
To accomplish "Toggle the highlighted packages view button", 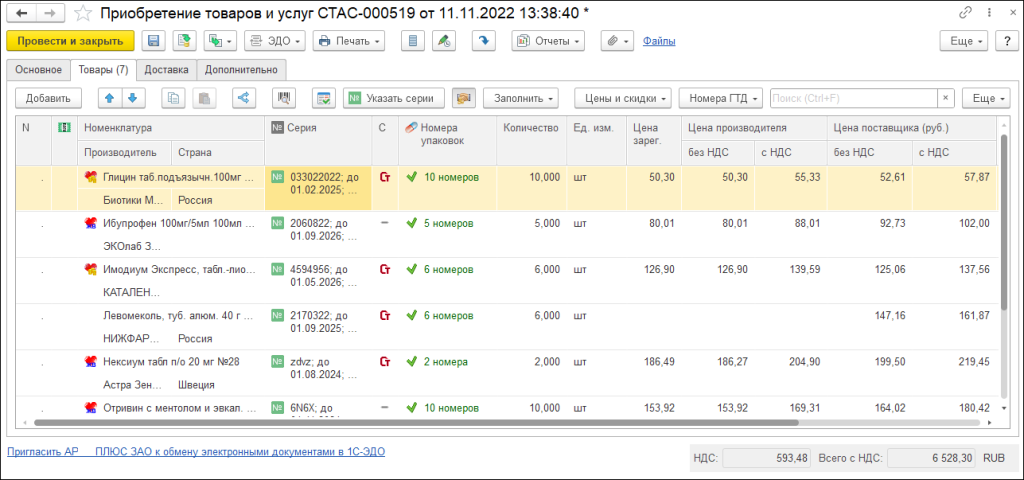I will click(x=463, y=98).
